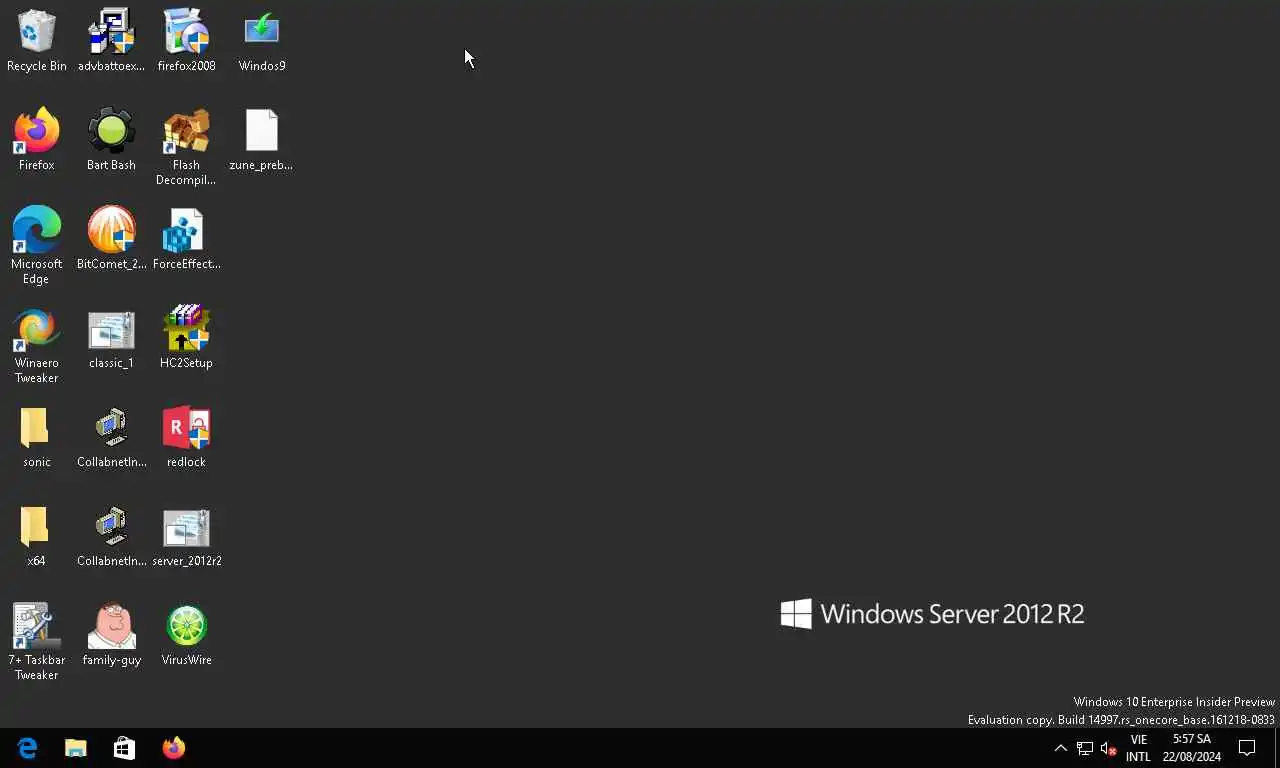Select the firefox2008 setup icon
Image resolution: width=1280 pixels, height=768 pixels.
186,41
